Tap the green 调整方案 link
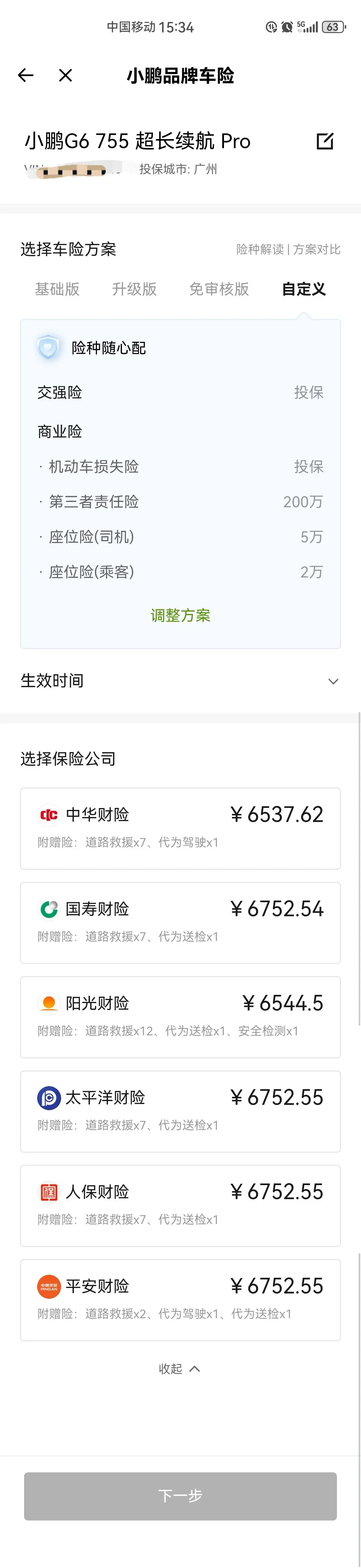361x1568 pixels. click(x=180, y=615)
